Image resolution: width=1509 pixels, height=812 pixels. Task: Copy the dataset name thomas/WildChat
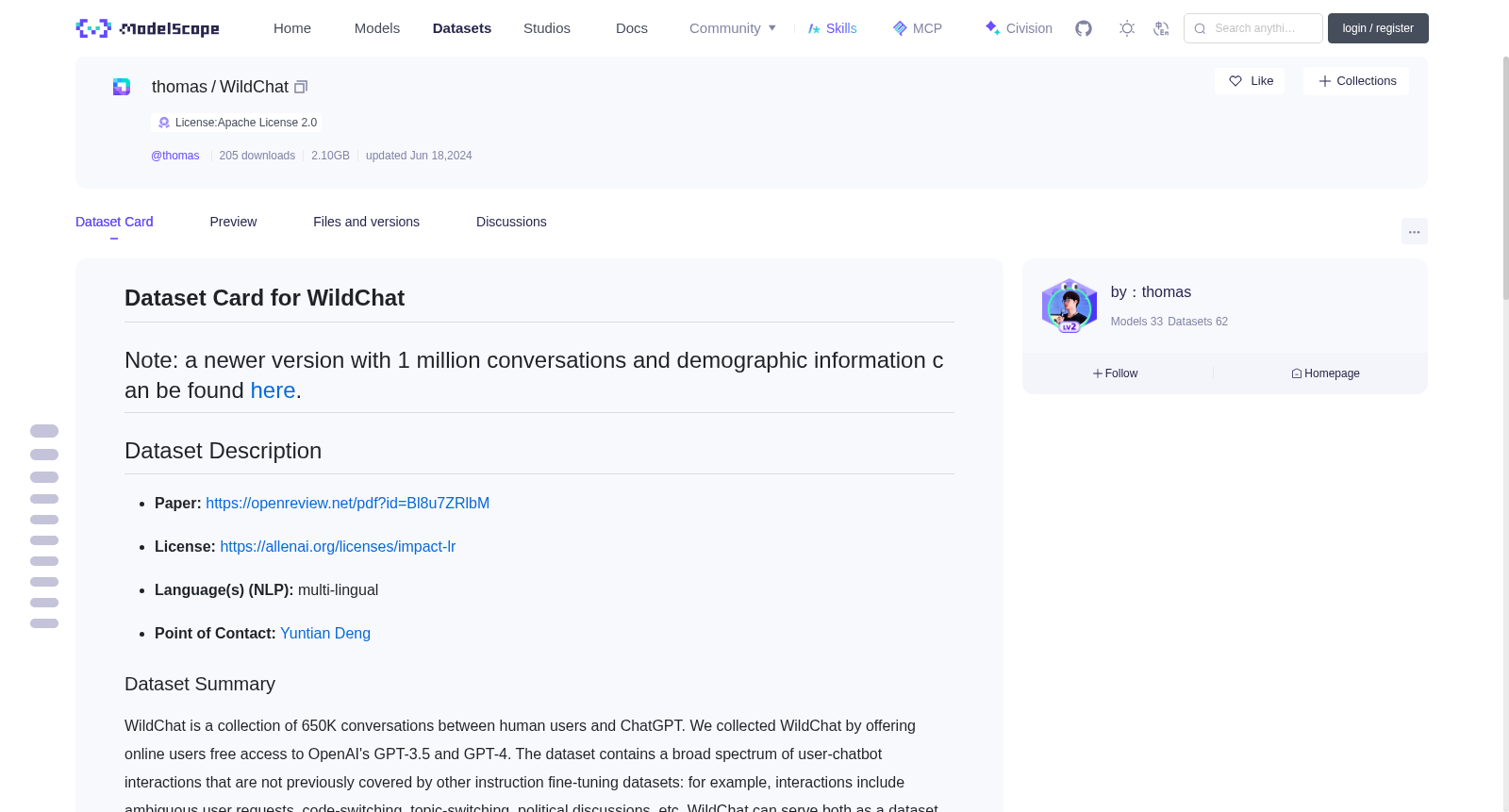pyautogui.click(x=301, y=87)
